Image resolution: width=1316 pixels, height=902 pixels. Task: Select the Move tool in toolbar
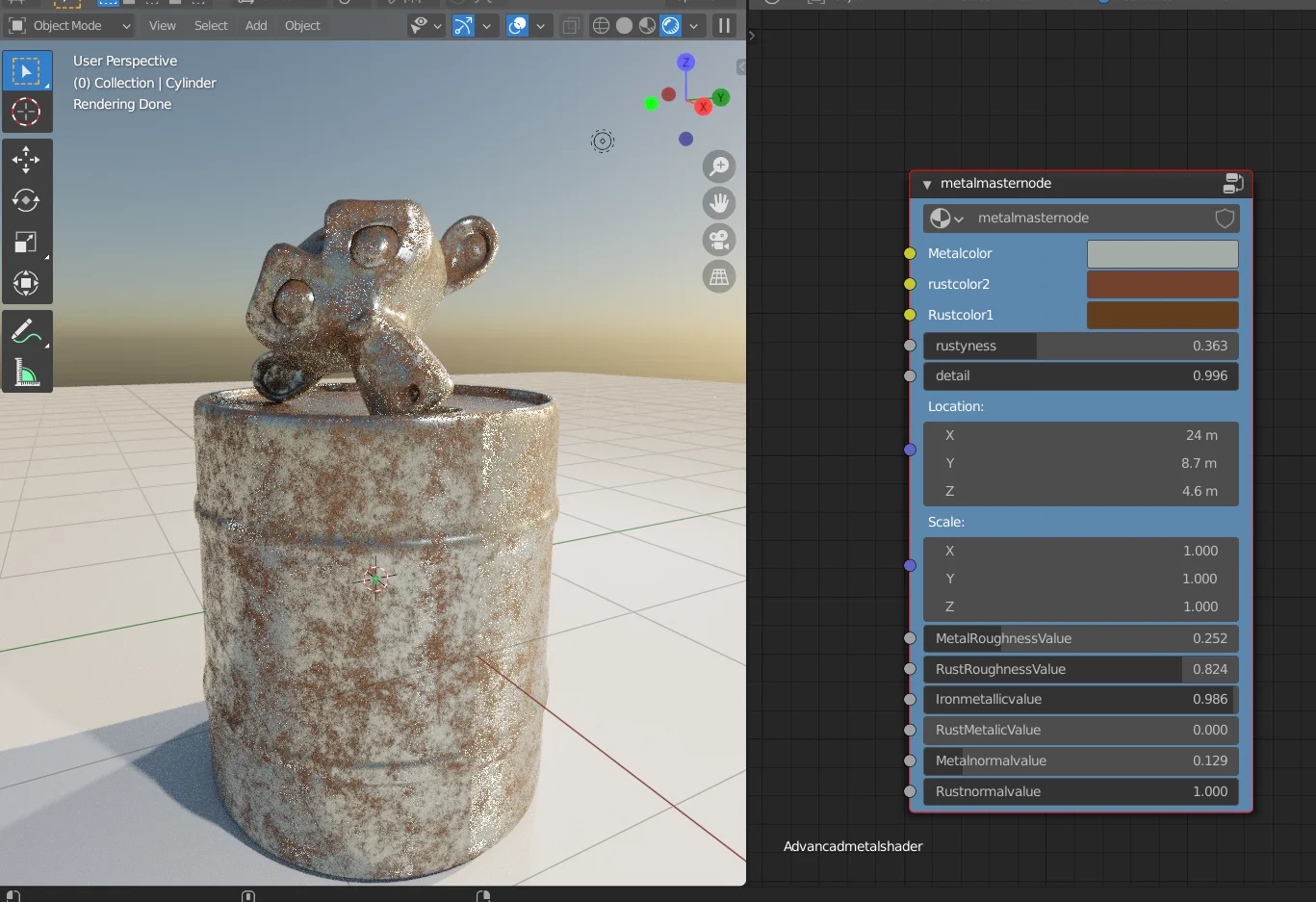26,159
